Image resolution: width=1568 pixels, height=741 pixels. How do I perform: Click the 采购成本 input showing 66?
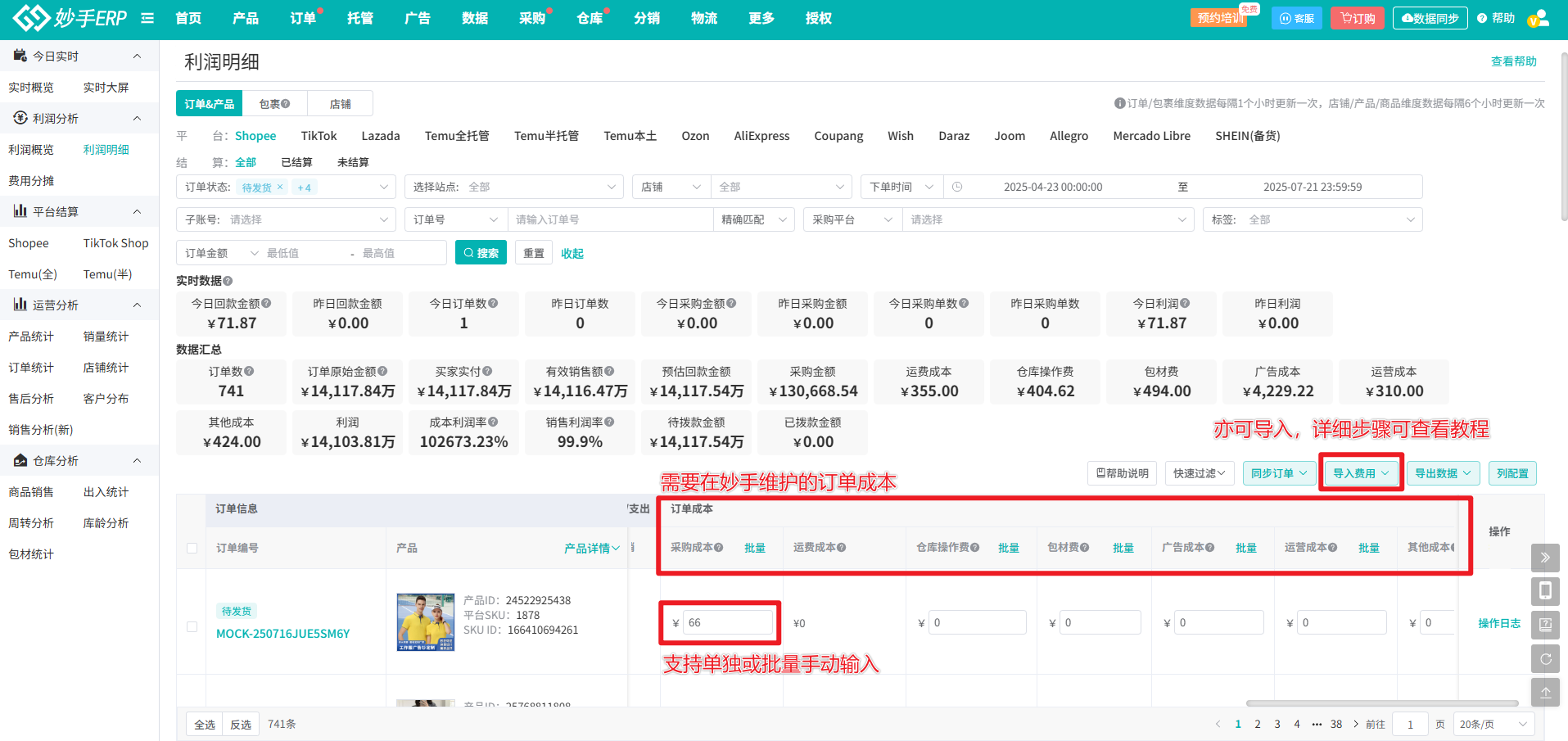(728, 623)
